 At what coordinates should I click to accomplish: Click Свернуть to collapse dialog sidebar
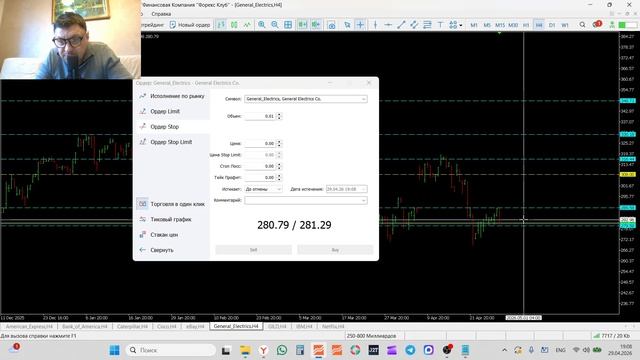pyautogui.click(x=172, y=250)
